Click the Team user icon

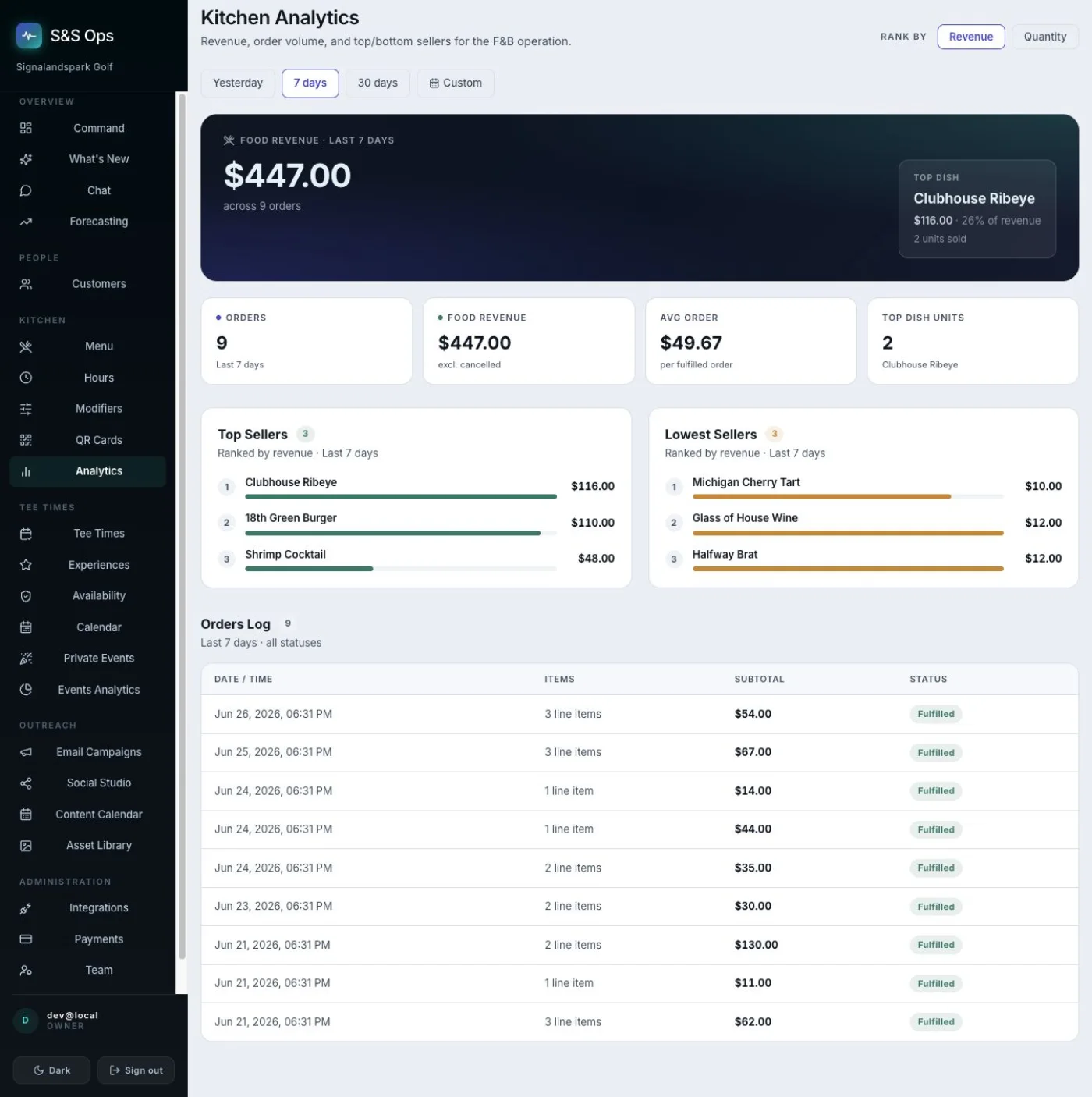[x=26, y=971]
